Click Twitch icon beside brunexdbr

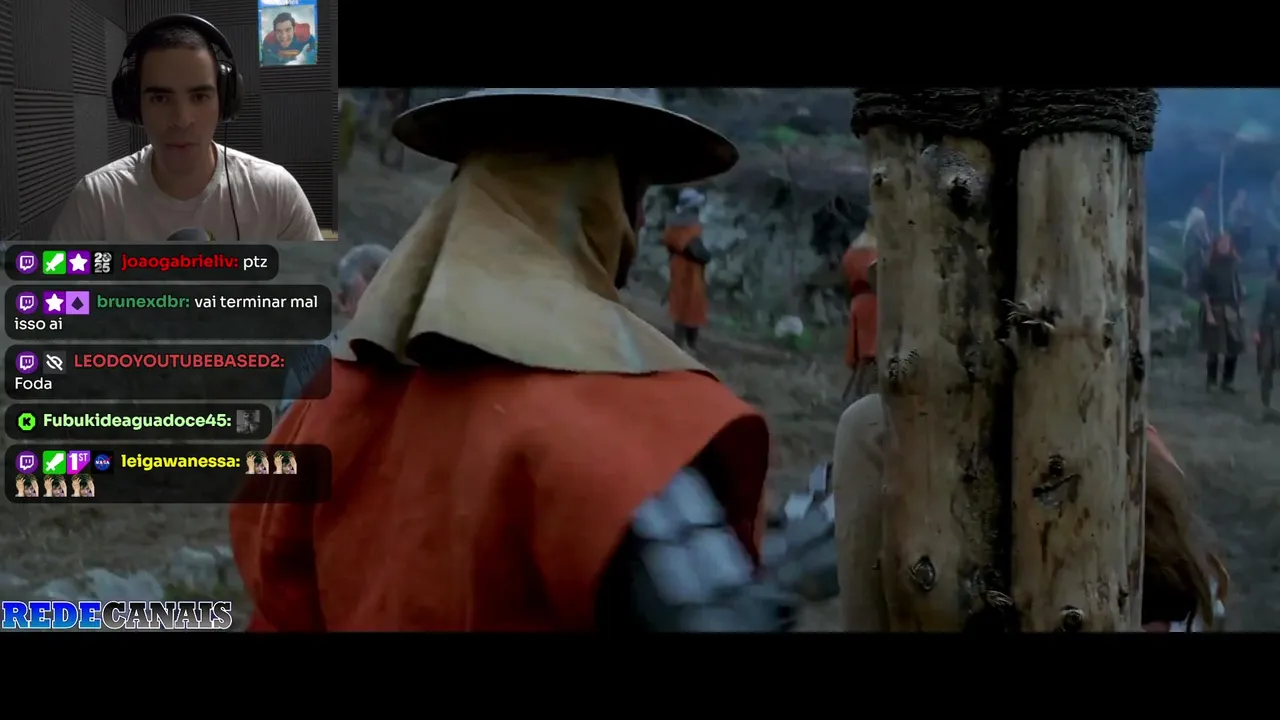pos(28,302)
